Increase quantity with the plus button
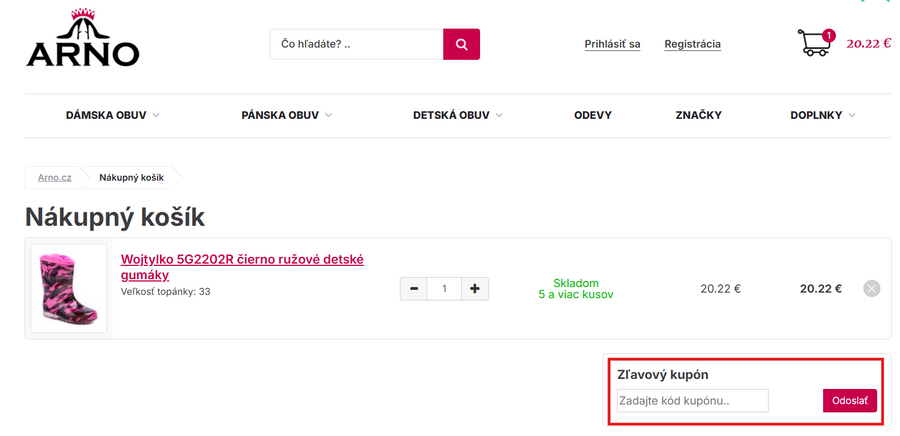The image size is (900, 436). [x=474, y=289]
